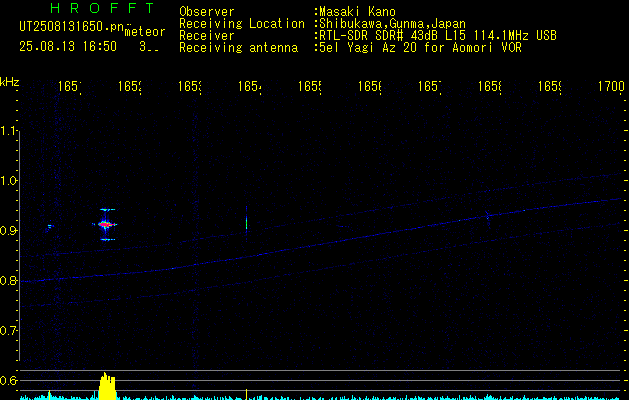Click the 1.0 frequency axis label
Screen dimensions: 629x400
pyautogui.click(x=9, y=181)
